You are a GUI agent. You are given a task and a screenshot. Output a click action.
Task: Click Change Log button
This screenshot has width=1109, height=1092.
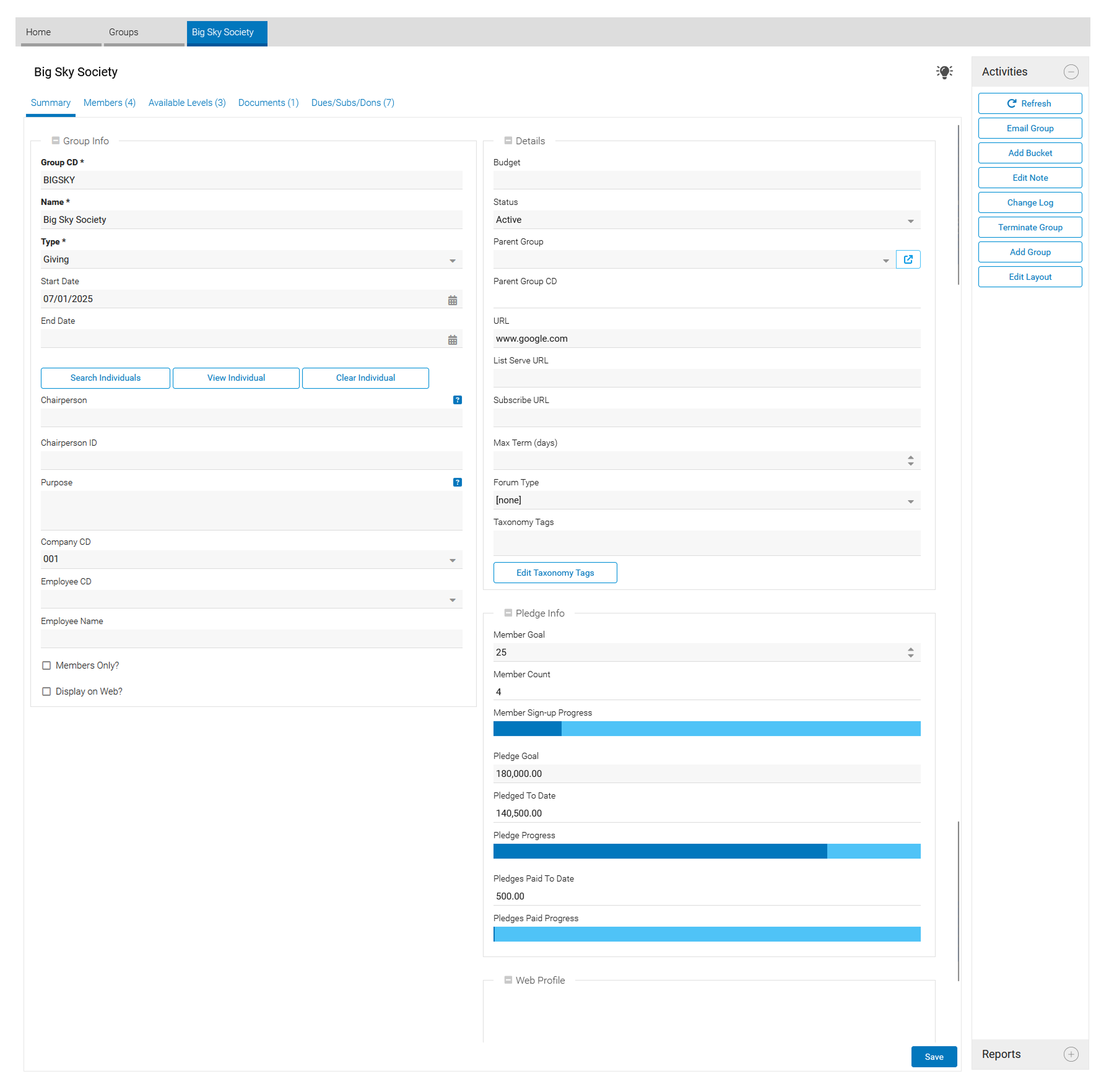click(1030, 202)
